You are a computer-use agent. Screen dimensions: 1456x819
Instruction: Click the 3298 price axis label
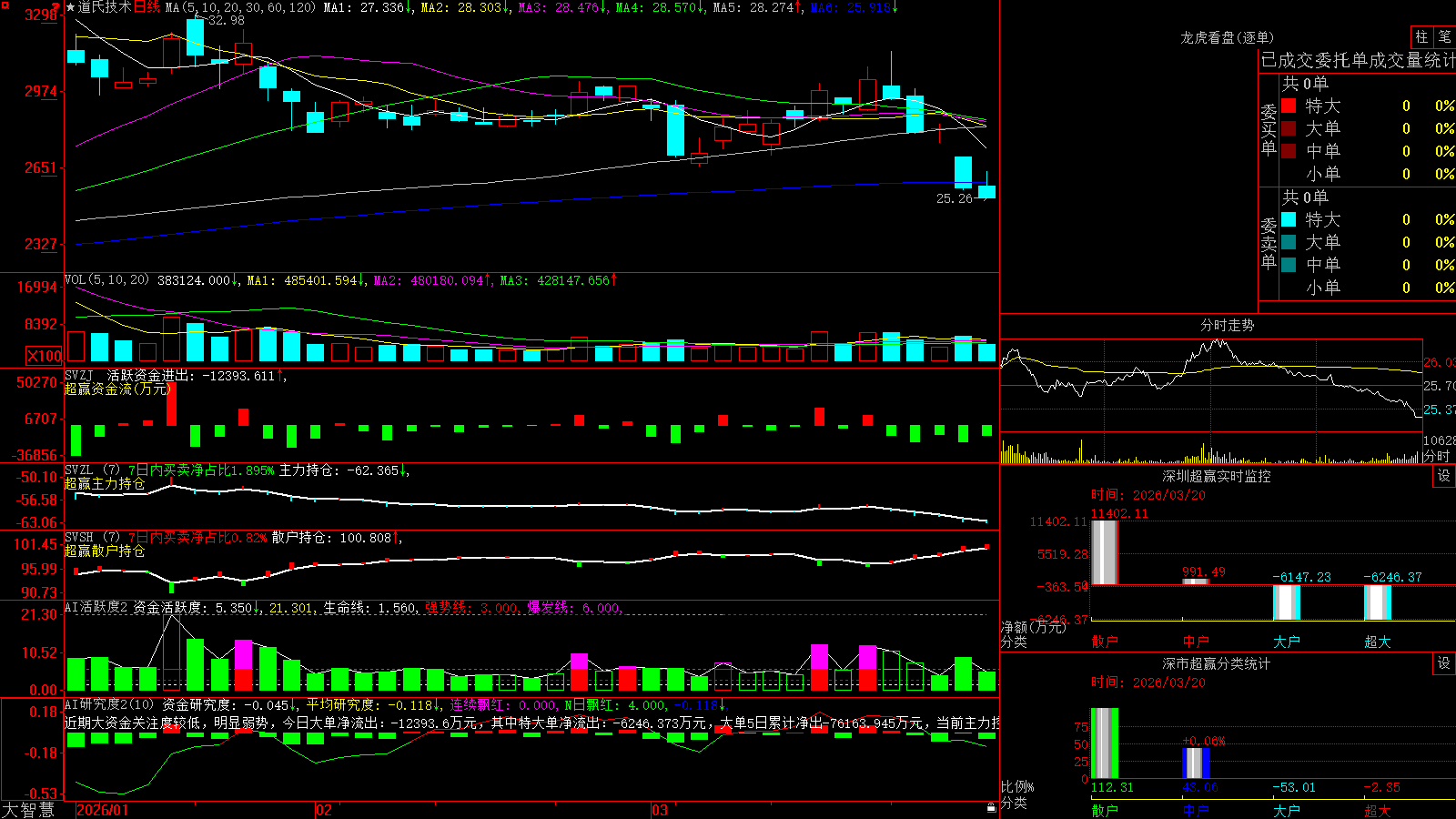41,15
